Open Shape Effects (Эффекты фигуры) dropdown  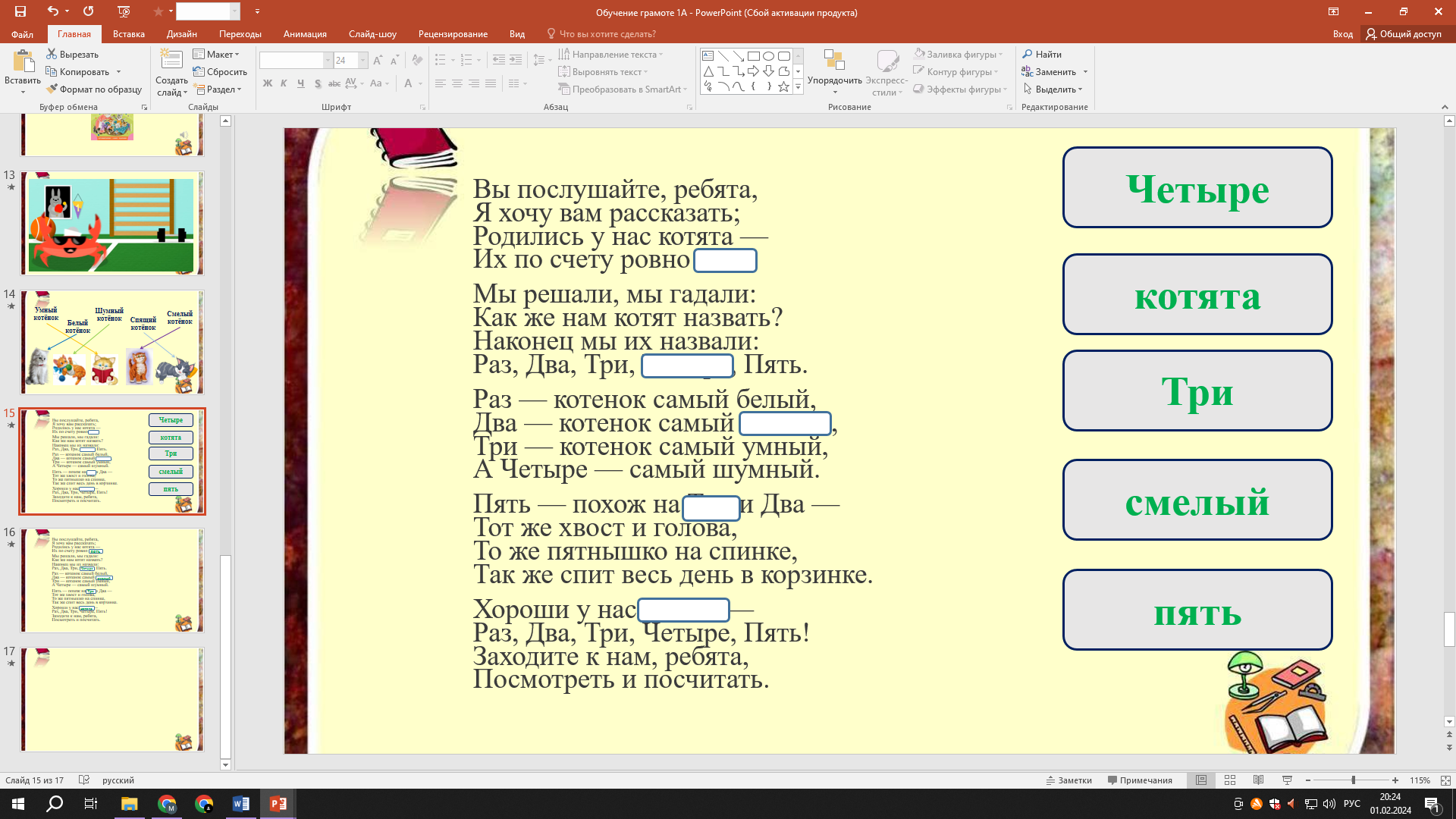tap(960, 89)
